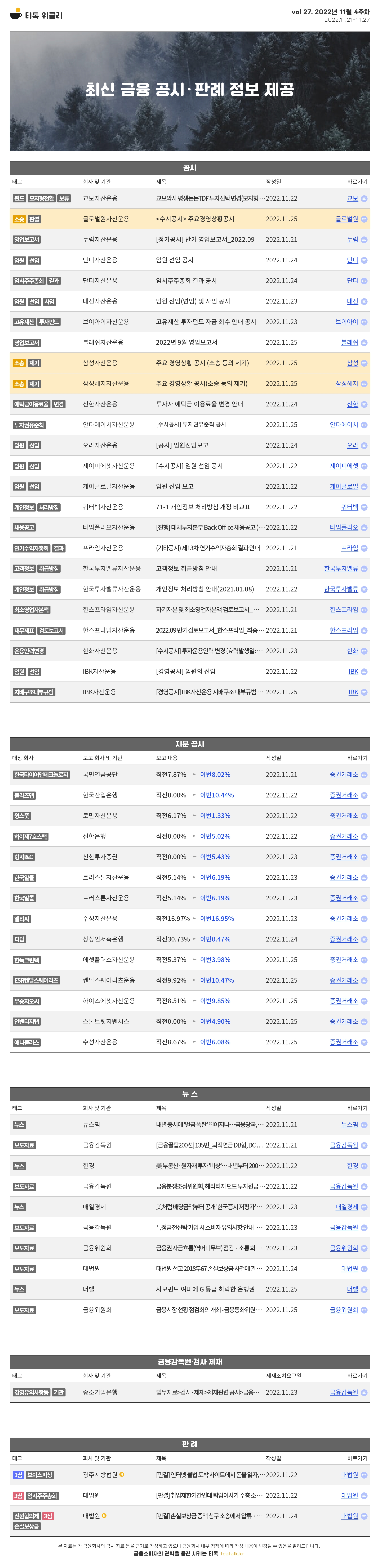Click link icon beside 더벨 link
Image resolution: width=380 pixels, height=1568 pixels.
tap(364, 1289)
